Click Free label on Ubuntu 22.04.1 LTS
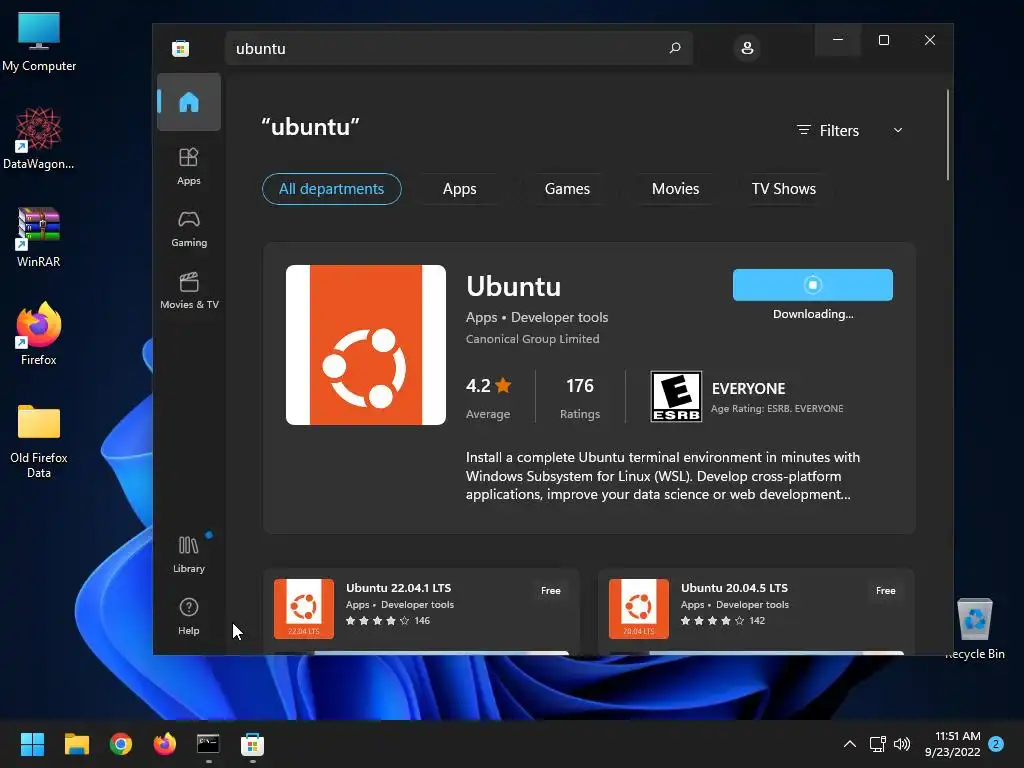 click(551, 590)
